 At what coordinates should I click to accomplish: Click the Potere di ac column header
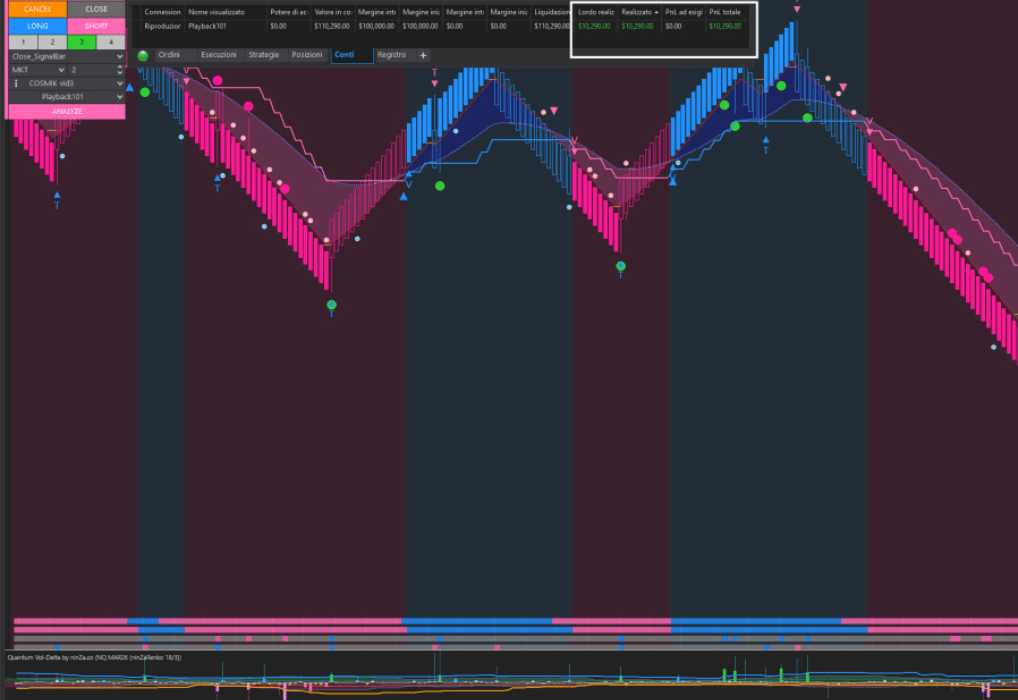pos(289,12)
